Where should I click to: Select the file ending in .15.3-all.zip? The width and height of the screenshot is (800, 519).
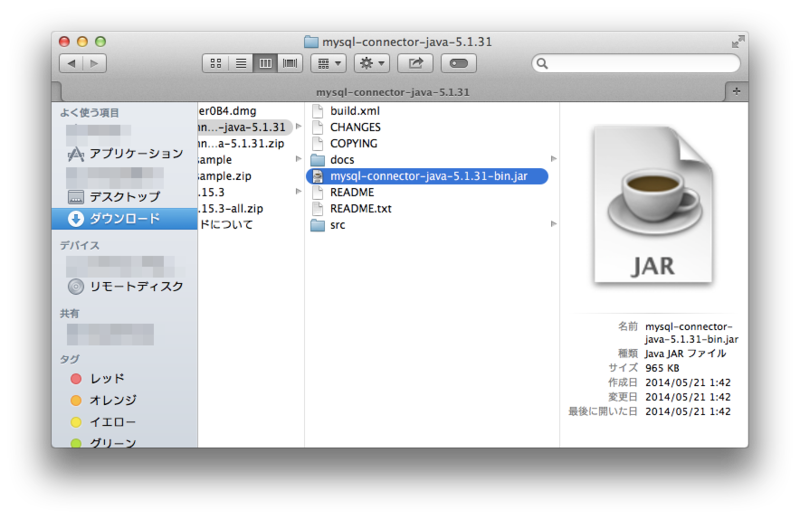coord(231,209)
